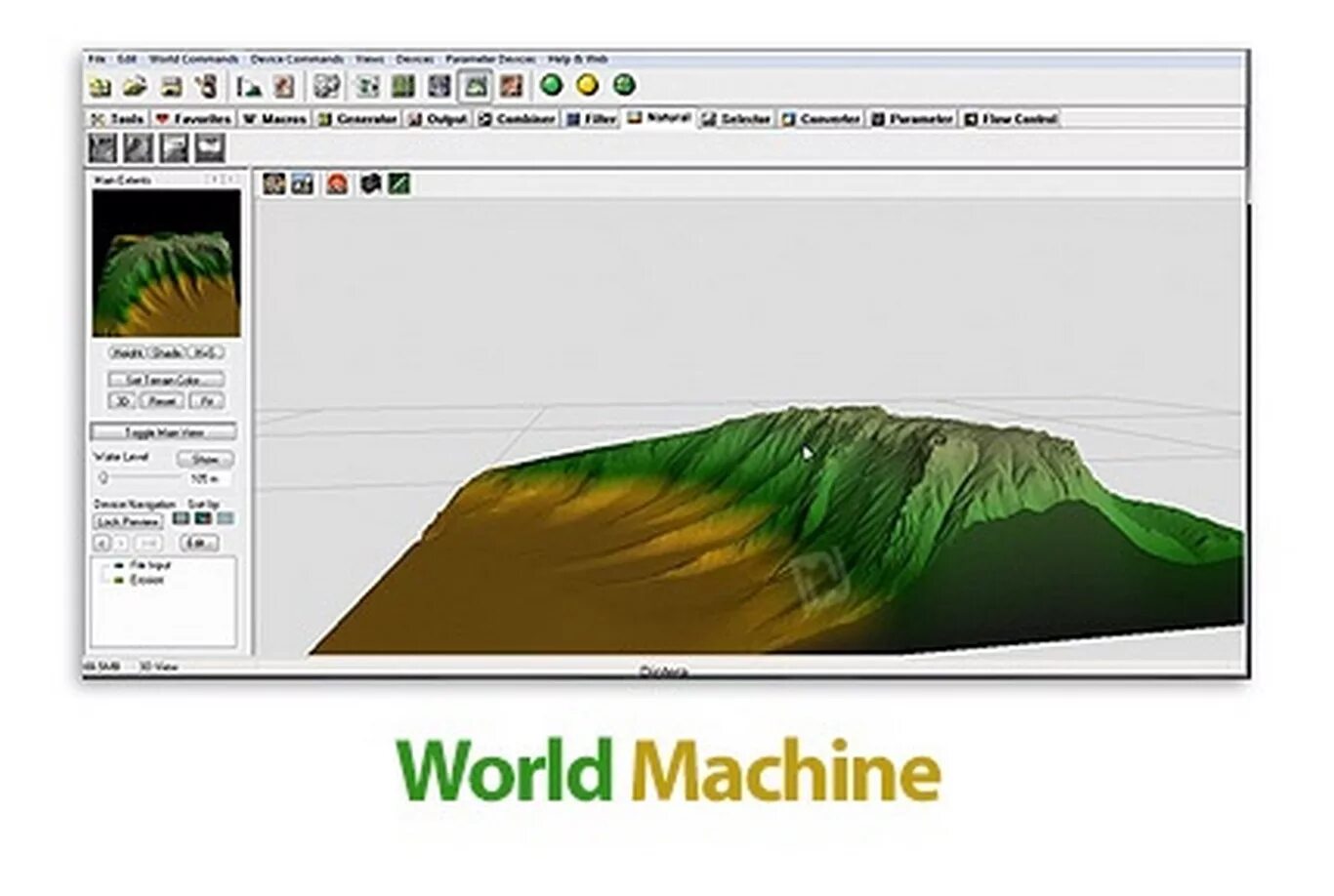The height and width of the screenshot is (896, 1334).
Task: Open the Views menu
Action: pos(369,60)
